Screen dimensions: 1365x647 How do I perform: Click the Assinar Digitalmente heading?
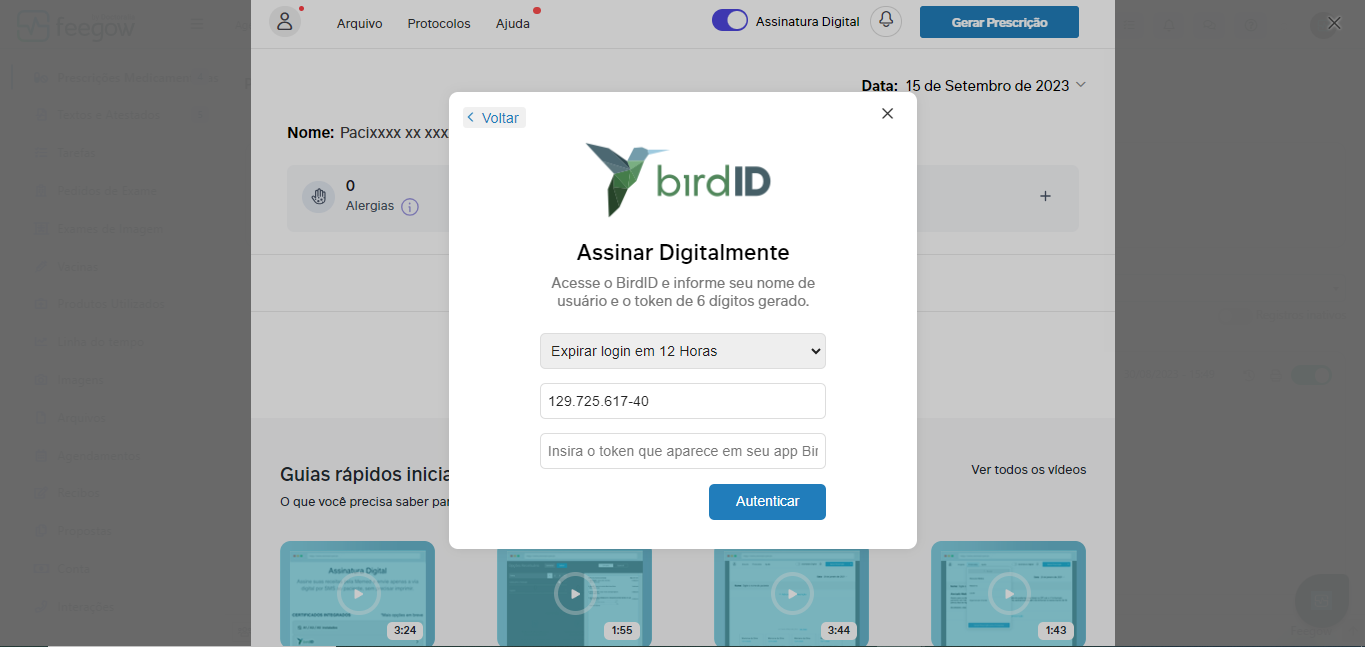click(683, 252)
